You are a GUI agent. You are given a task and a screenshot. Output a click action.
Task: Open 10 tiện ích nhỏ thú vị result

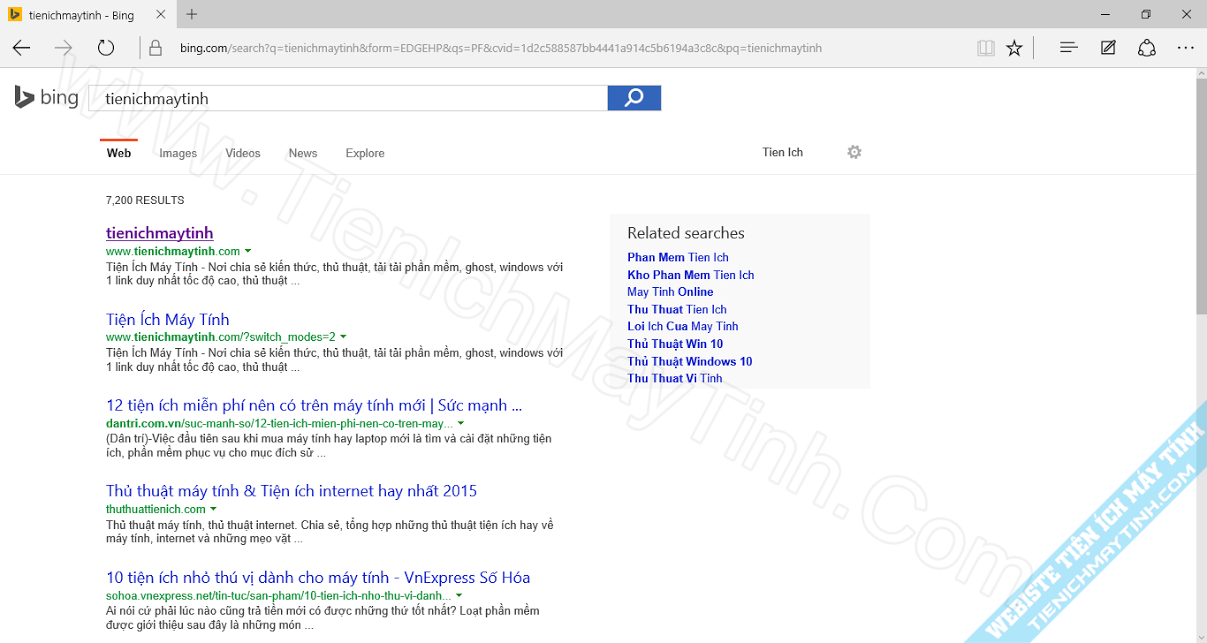318,577
